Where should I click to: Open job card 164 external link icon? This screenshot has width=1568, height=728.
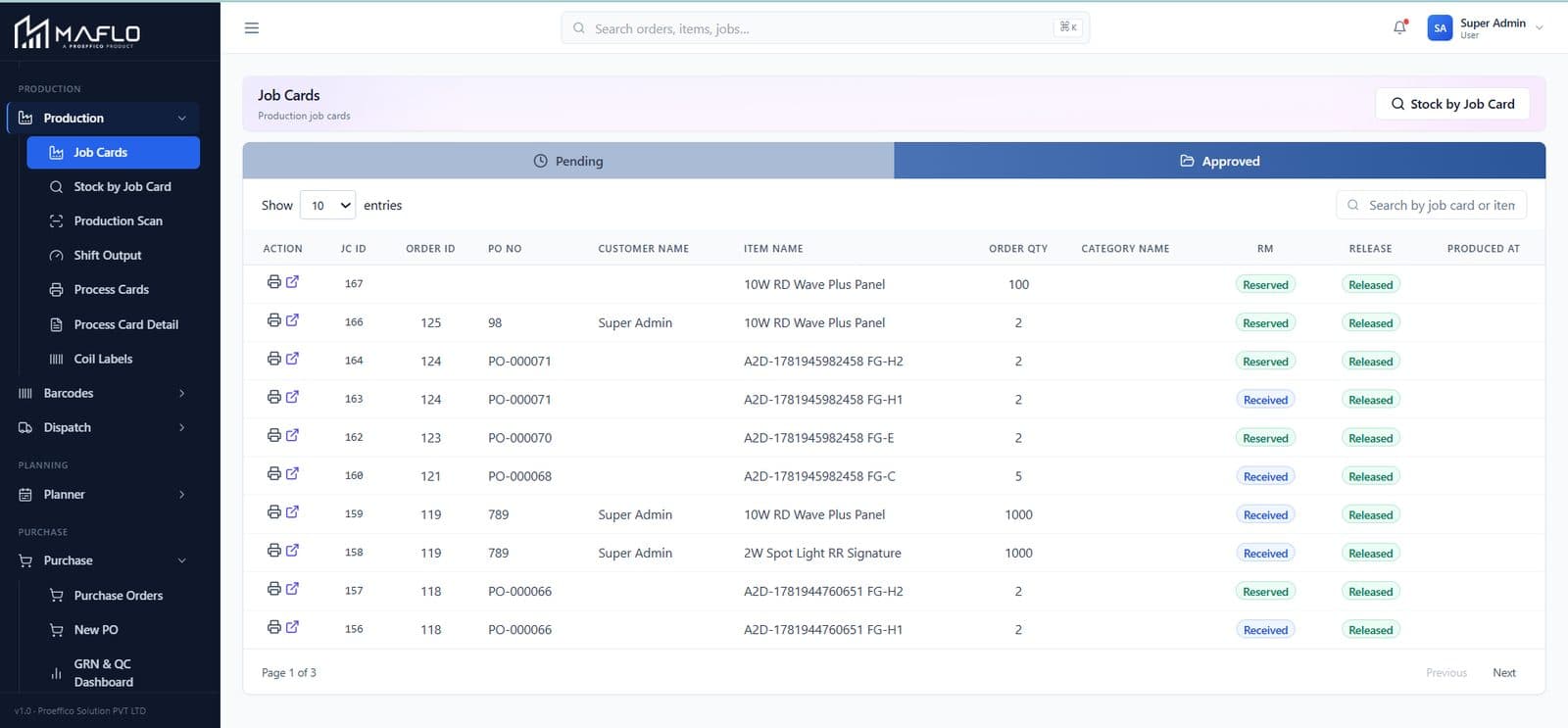tap(292, 359)
